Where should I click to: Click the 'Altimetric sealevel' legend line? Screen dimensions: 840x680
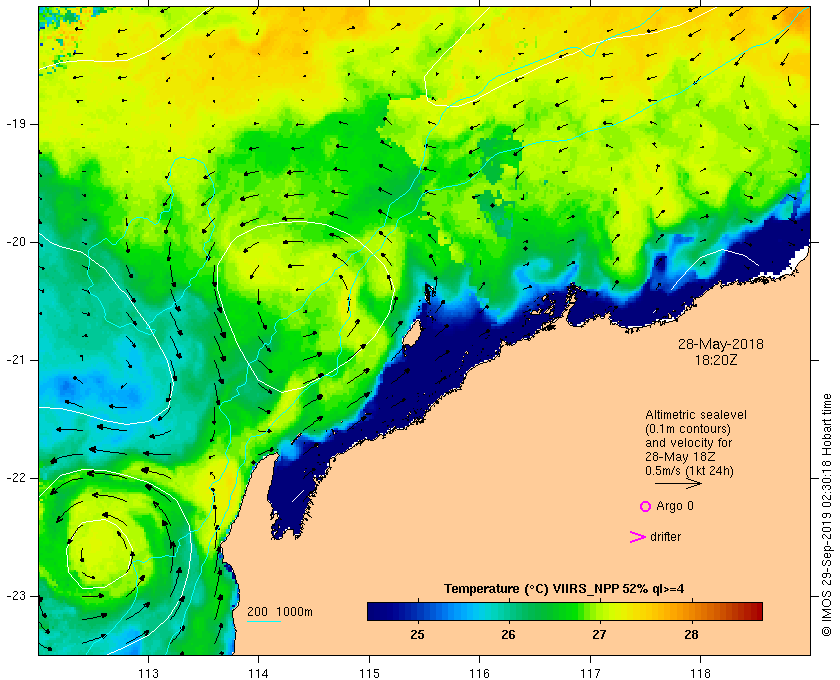(695, 415)
